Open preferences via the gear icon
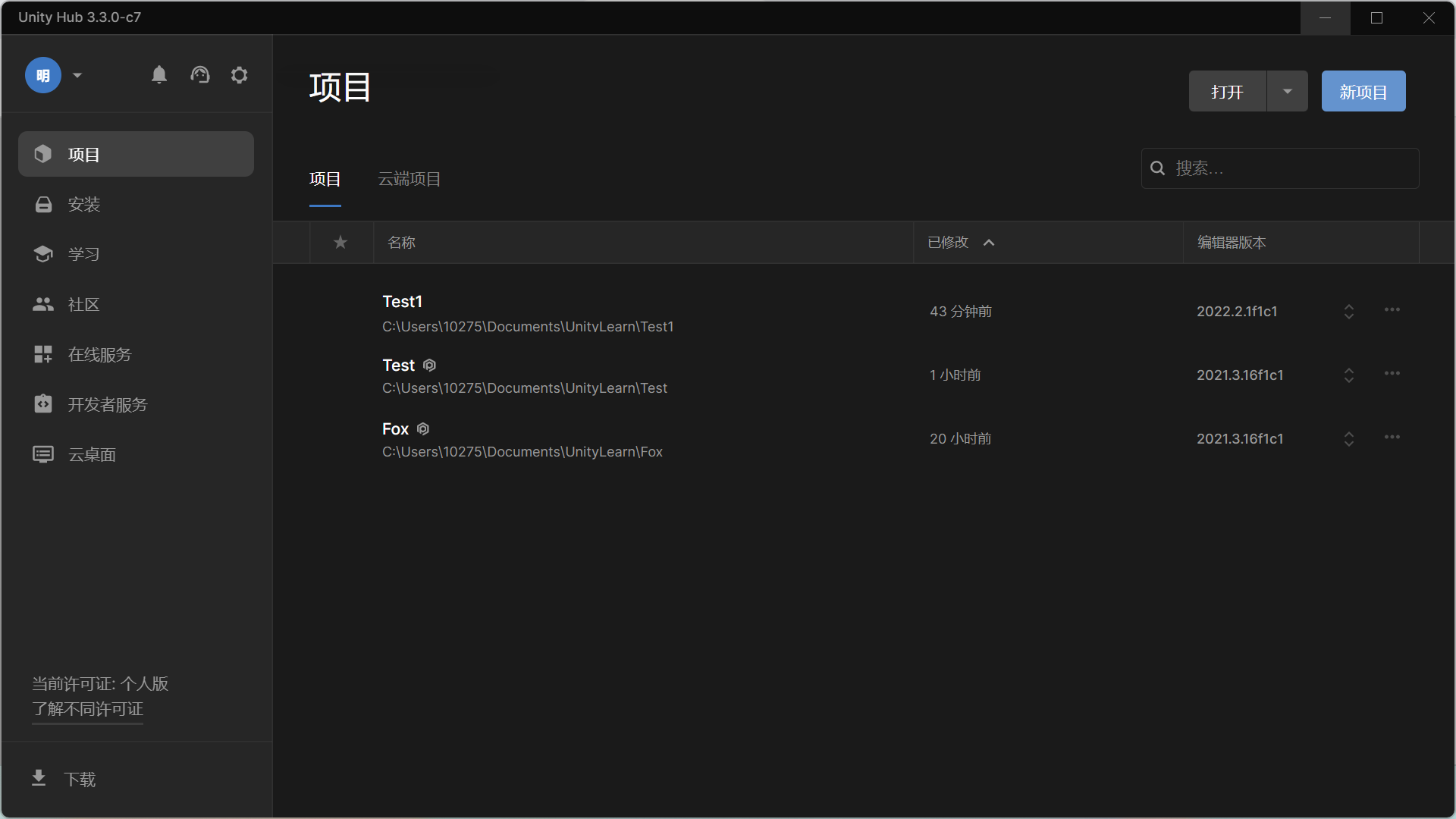This screenshot has width=1456, height=819. click(x=240, y=75)
